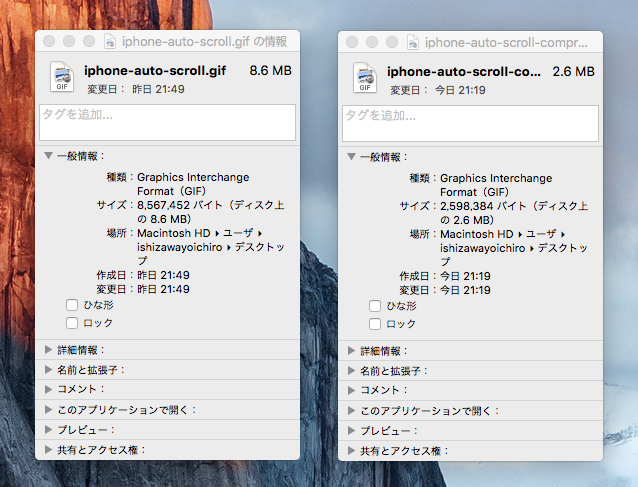Expand プレビュー section in the 8.6 MB file window
Image resolution: width=638 pixels, height=487 pixels.
click(x=48, y=429)
